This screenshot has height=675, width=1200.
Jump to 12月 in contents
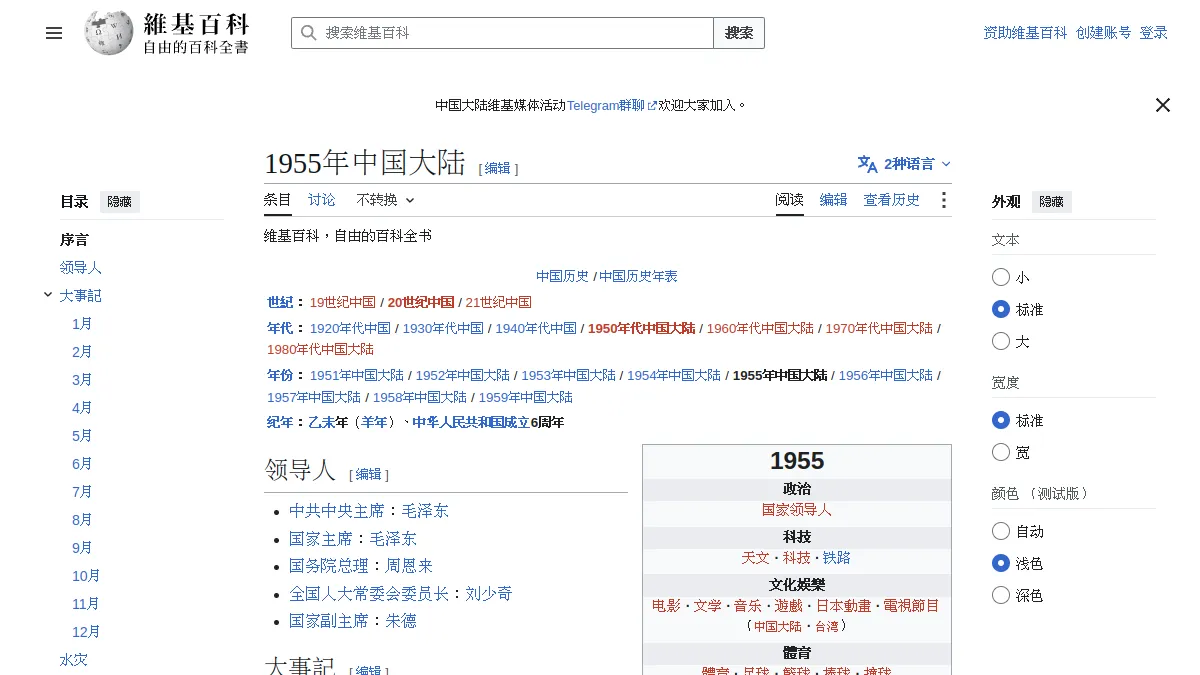(x=86, y=632)
